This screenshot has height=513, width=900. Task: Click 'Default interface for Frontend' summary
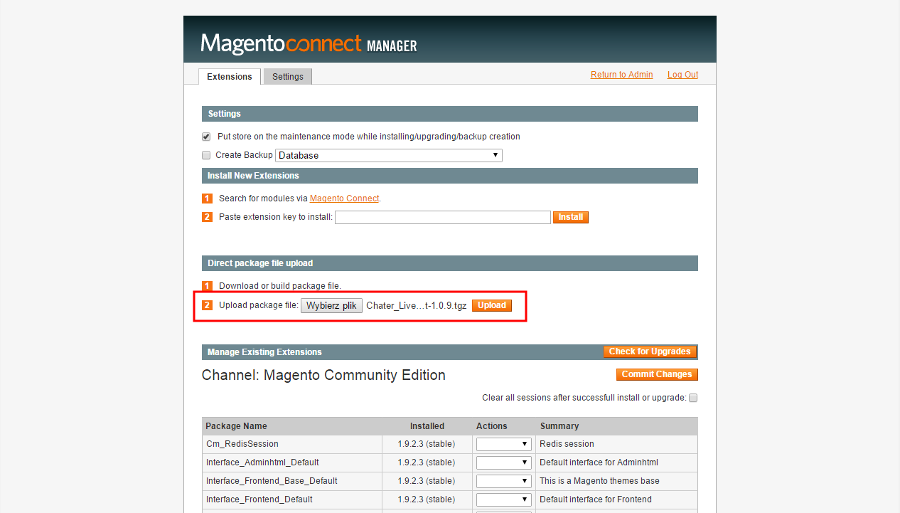click(x=595, y=499)
